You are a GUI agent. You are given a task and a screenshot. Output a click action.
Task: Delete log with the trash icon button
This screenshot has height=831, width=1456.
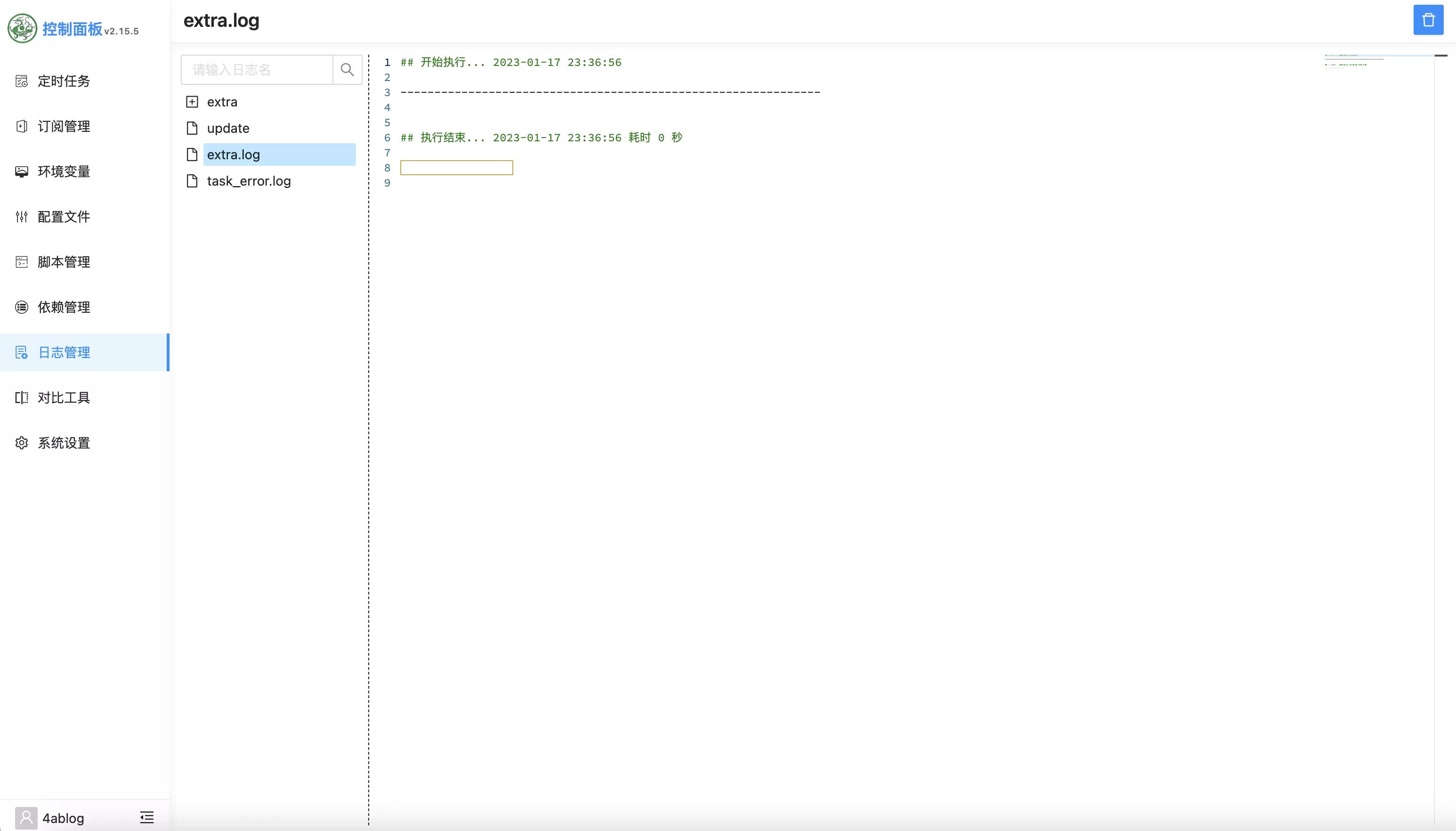click(x=1428, y=20)
